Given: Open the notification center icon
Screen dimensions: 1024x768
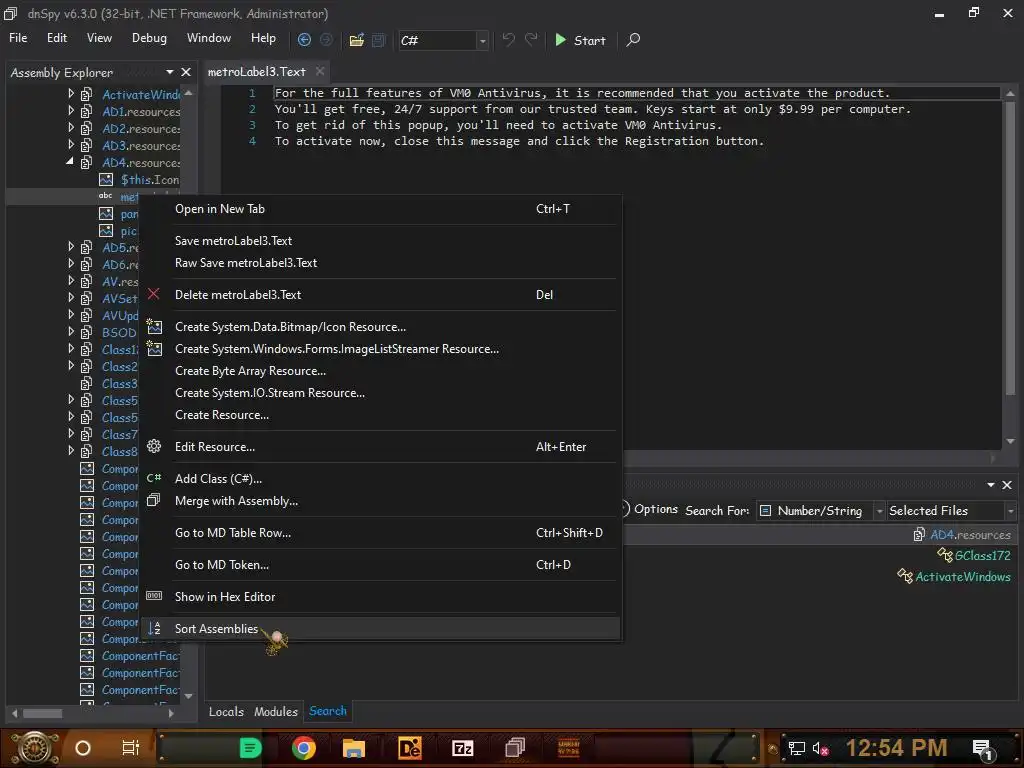Looking at the screenshot, I should coord(983,749).
